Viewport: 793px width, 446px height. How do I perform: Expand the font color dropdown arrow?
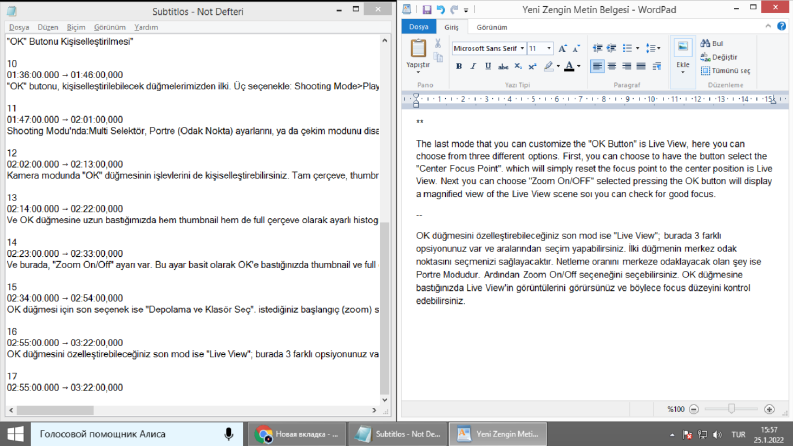coord(579,66)
